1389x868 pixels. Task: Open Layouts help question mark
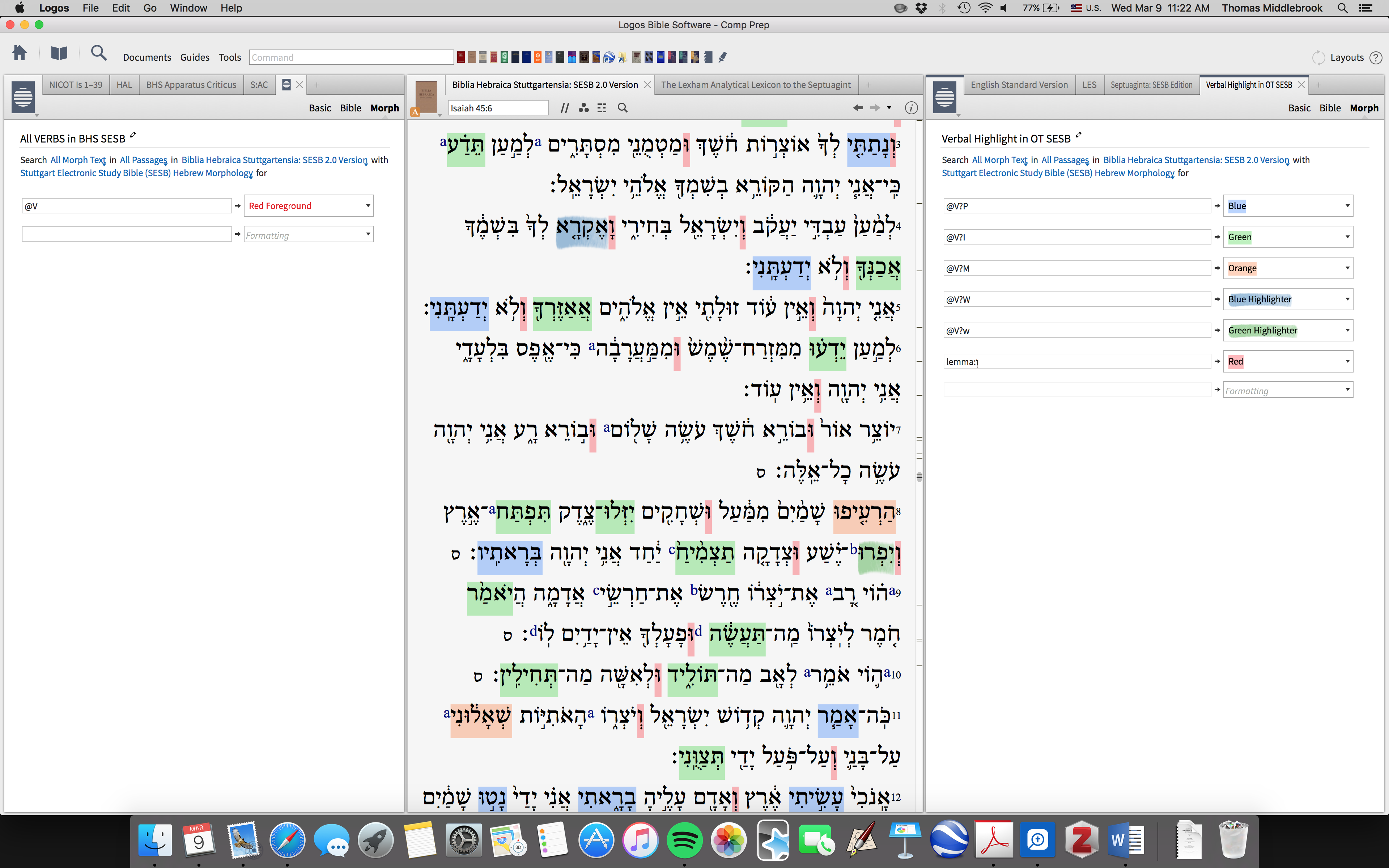click(x=1376, y=58)
